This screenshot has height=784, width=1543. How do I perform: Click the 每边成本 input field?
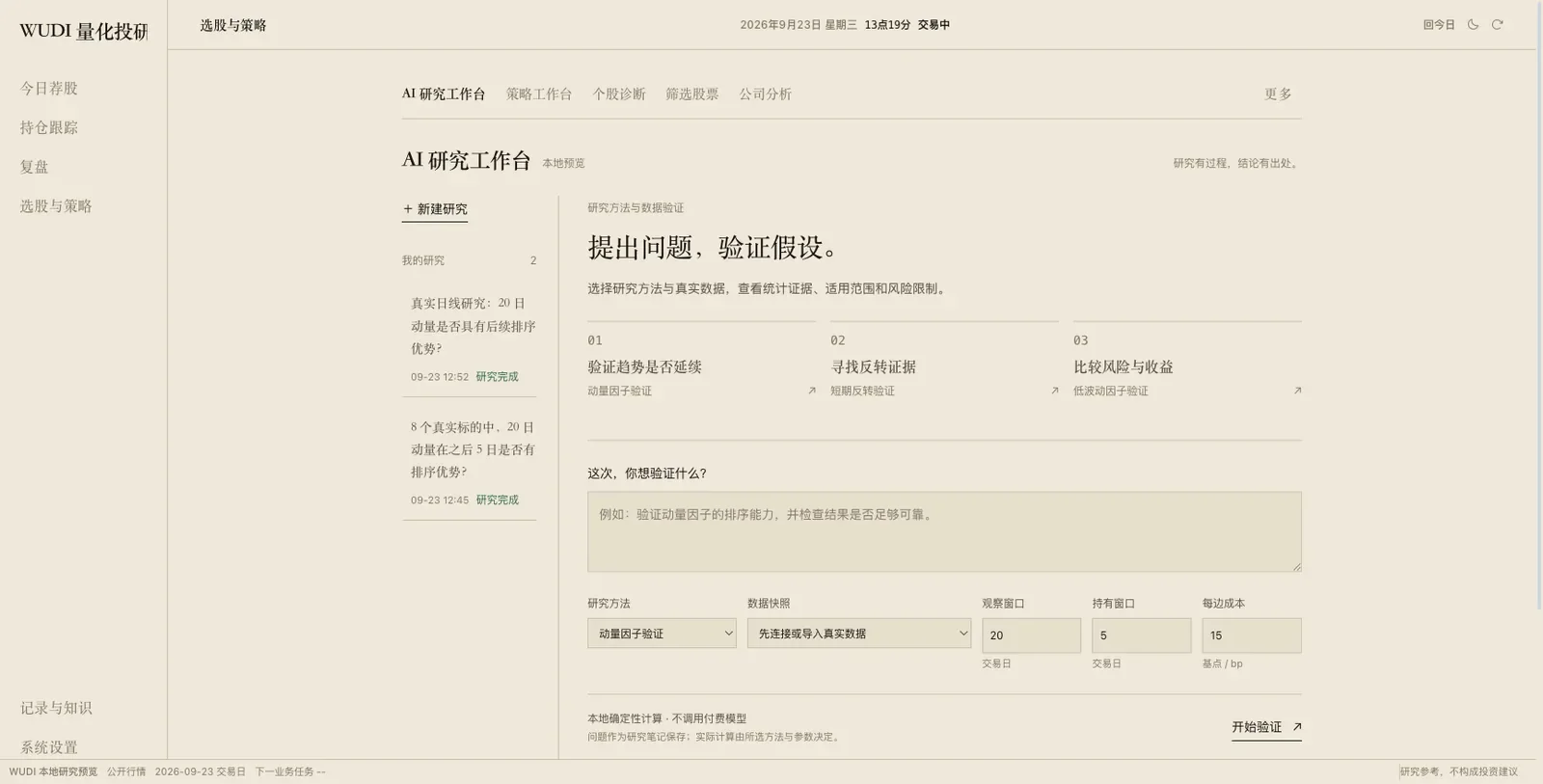pyautogui.click(x=1251, y=635)
